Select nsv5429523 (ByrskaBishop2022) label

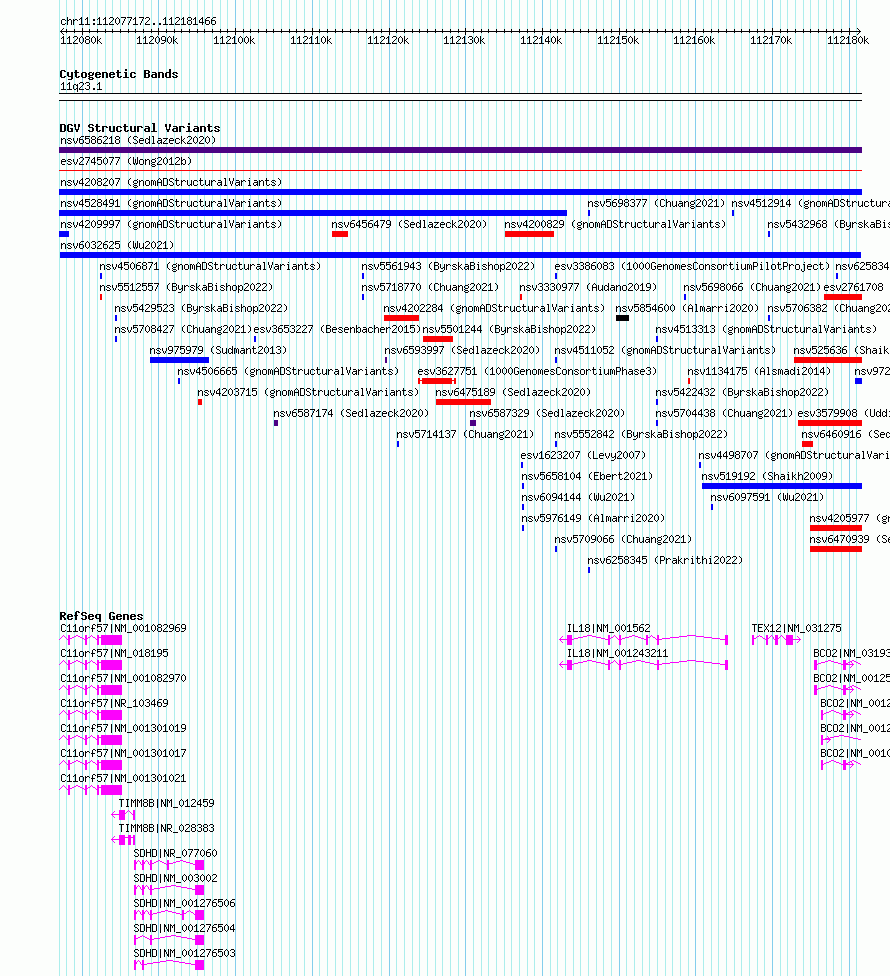point(201,308)
